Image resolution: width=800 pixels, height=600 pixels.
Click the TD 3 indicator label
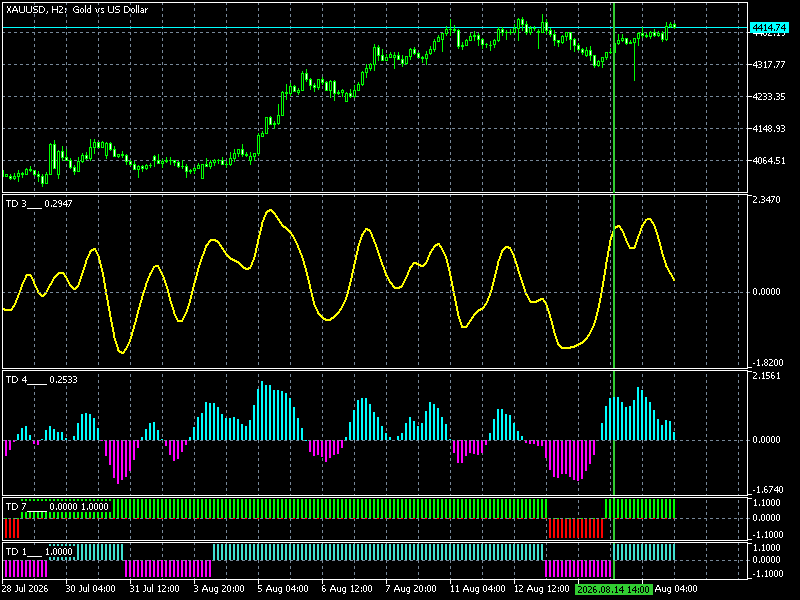(x=39, y=204)
